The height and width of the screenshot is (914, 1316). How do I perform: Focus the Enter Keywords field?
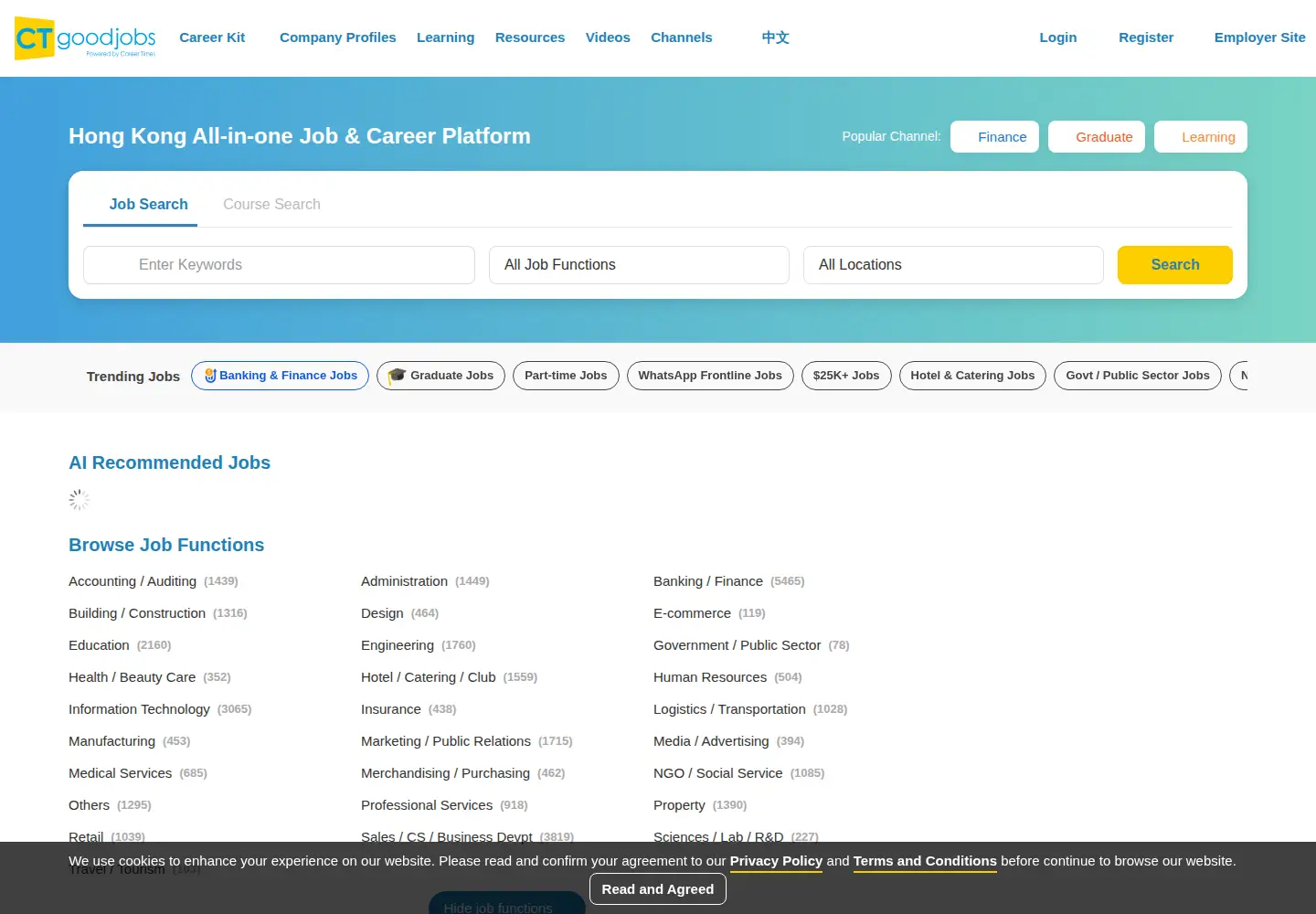(x=279, y=265)
